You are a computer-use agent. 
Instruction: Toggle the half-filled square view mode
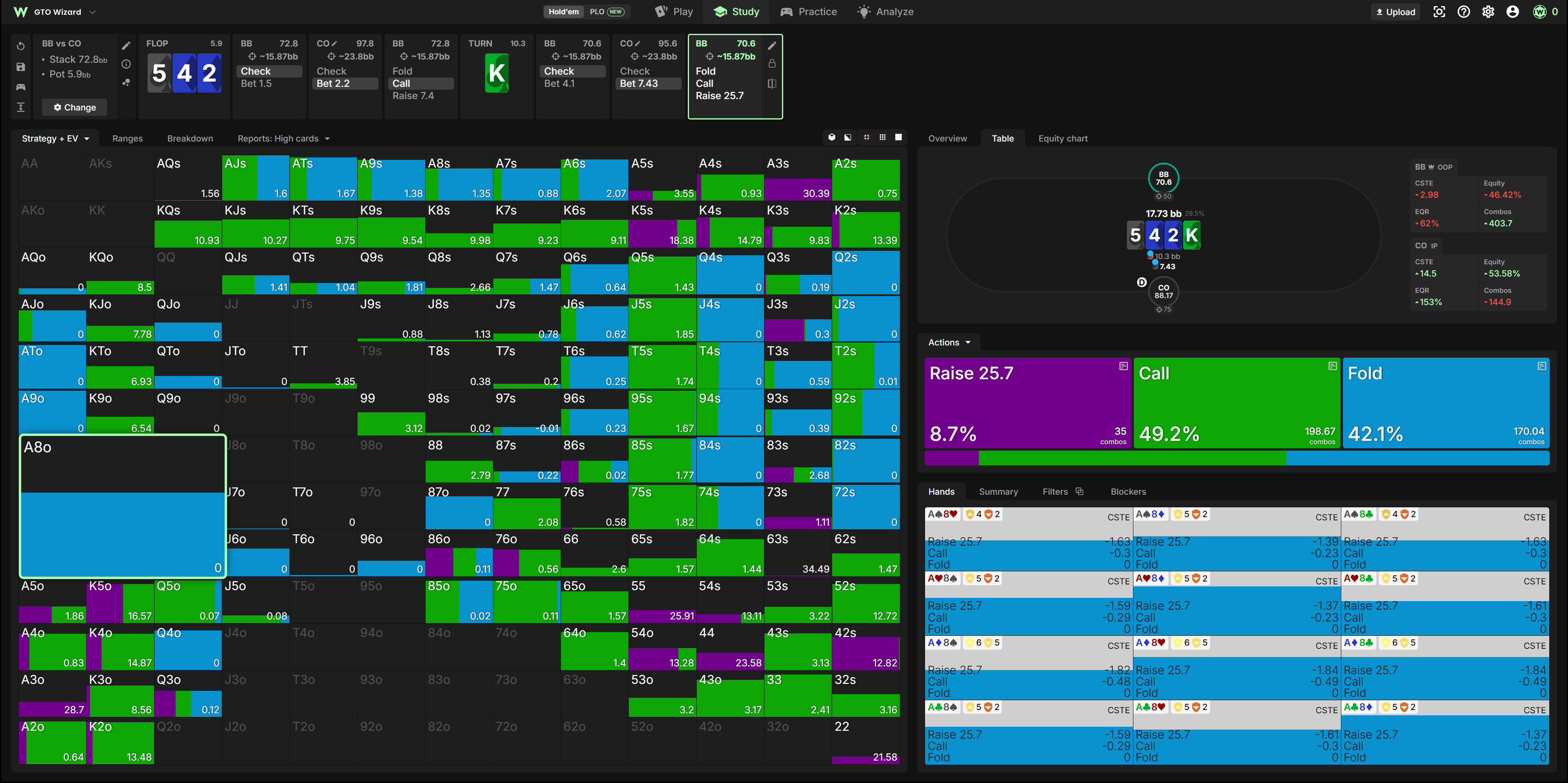pyautogui.click(x=848, y=137)
